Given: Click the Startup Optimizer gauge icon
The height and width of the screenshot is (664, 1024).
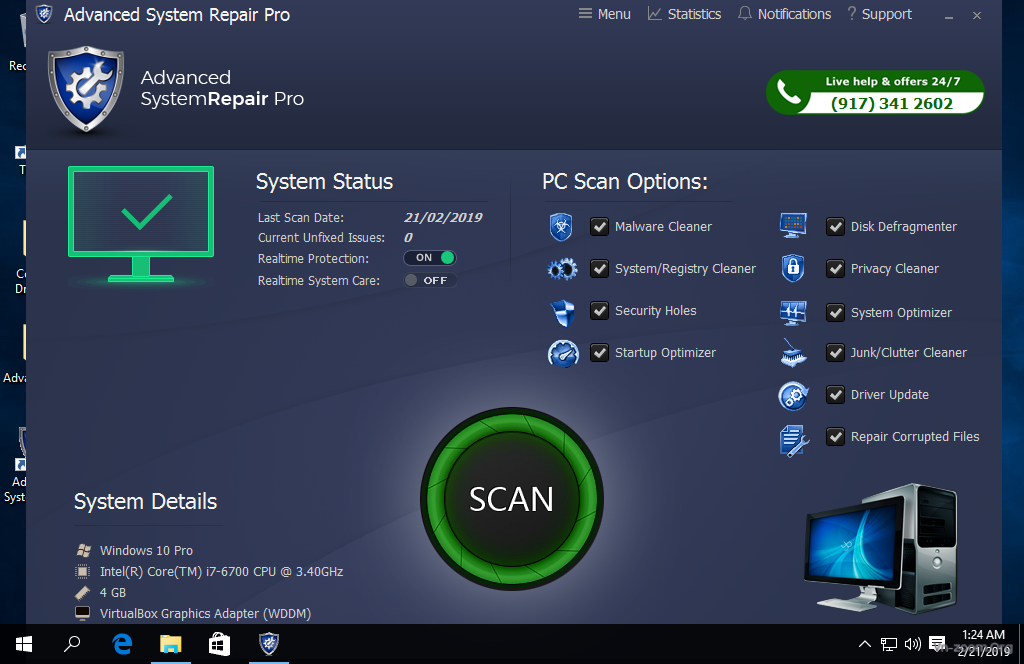Looking at the screenshot, I should 563,353.
